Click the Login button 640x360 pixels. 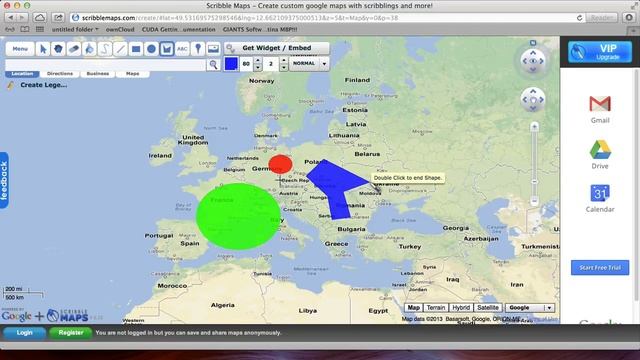point(24,333)
